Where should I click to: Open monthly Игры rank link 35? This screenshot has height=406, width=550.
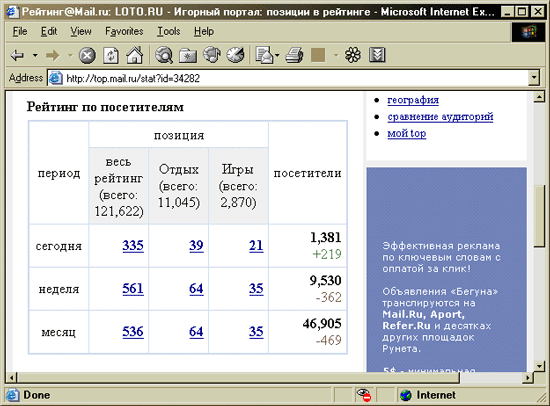[256, 332]
